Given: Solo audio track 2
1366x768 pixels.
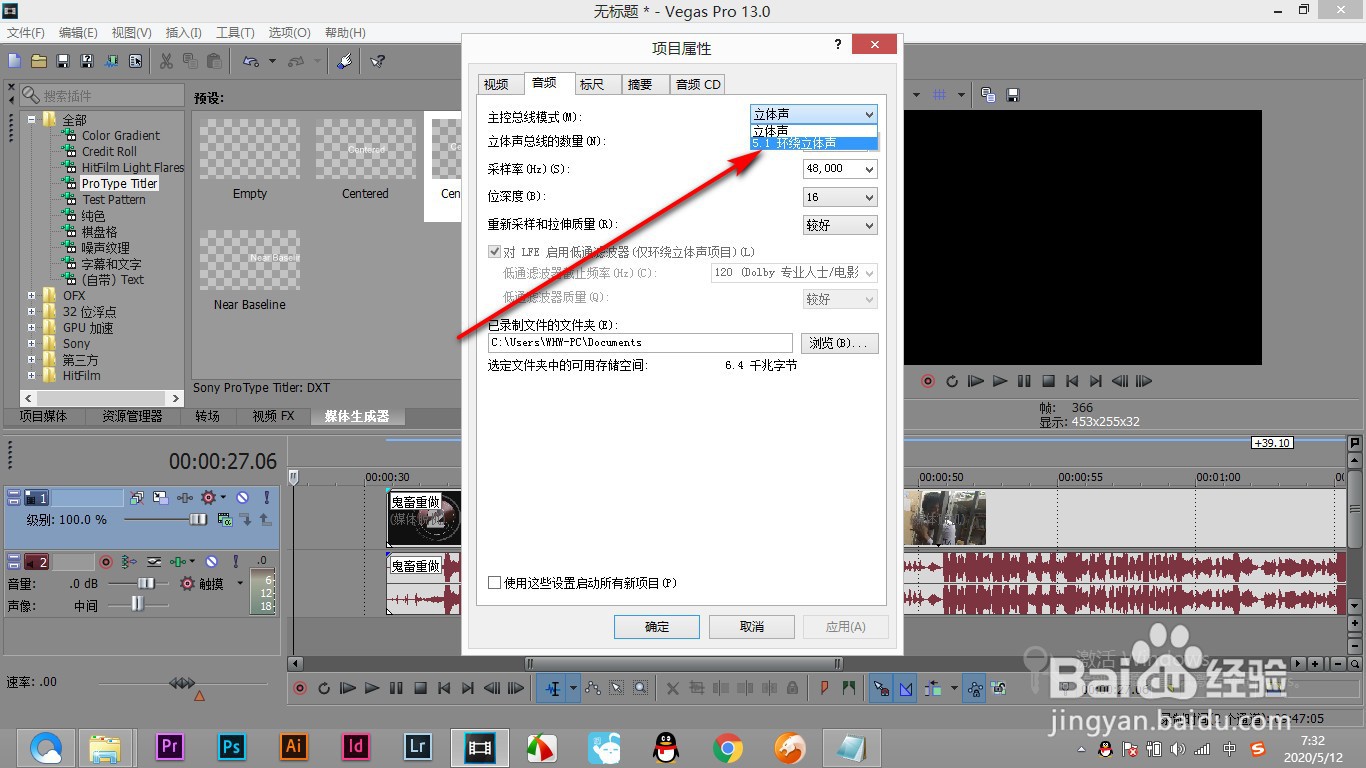Looking at the screenshot, I should click(x=236, y=561).
